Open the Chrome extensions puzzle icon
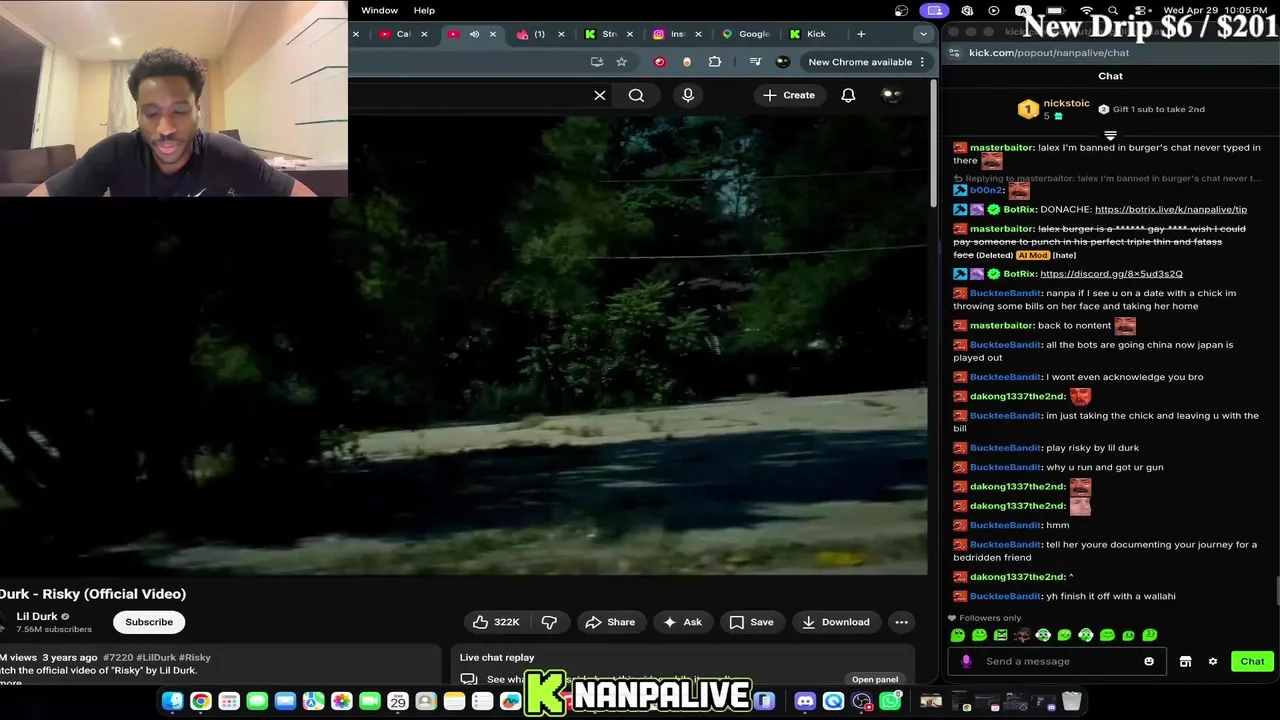 pos(714,62)
